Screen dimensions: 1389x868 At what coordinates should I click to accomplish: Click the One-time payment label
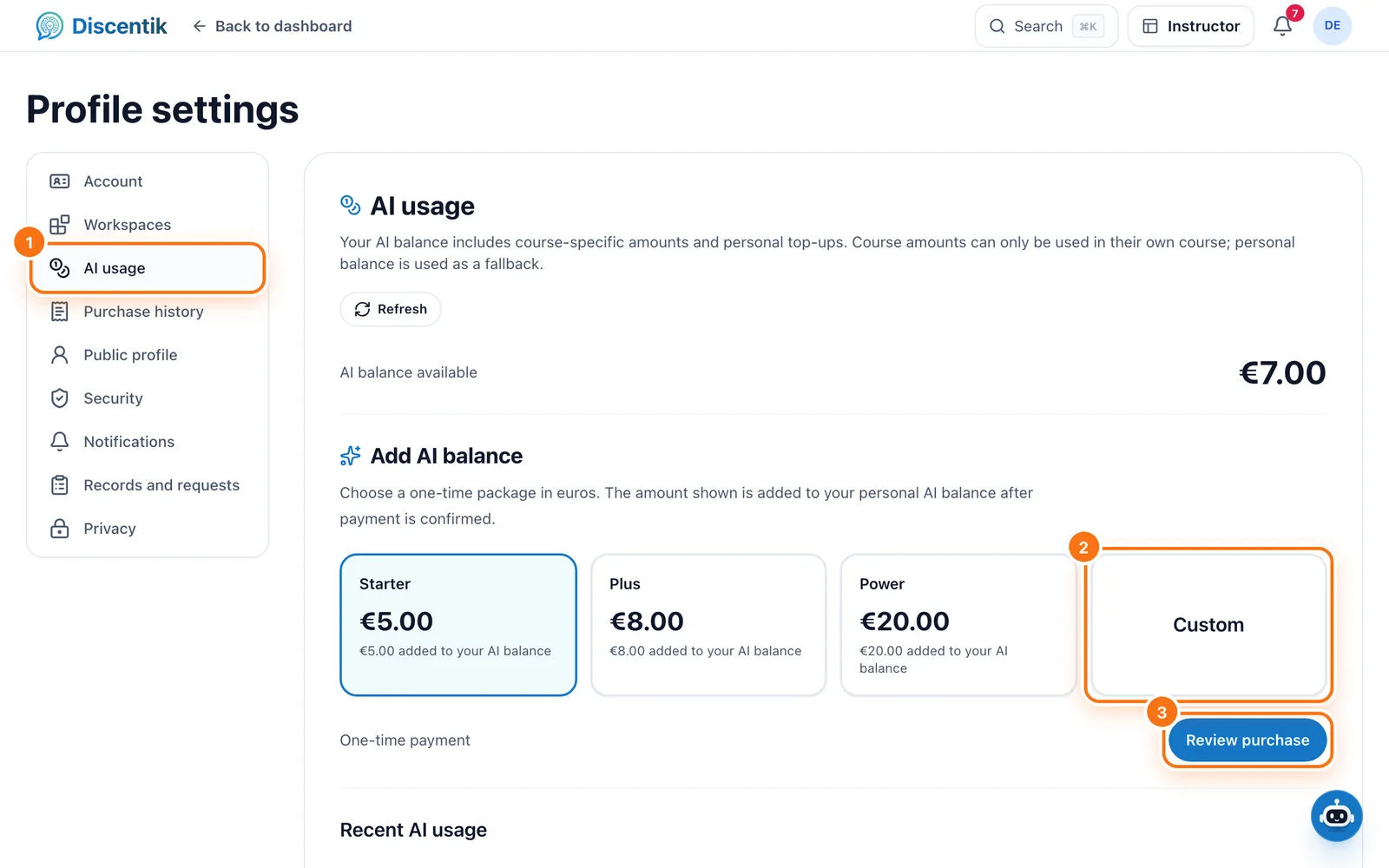pos(405,740)
